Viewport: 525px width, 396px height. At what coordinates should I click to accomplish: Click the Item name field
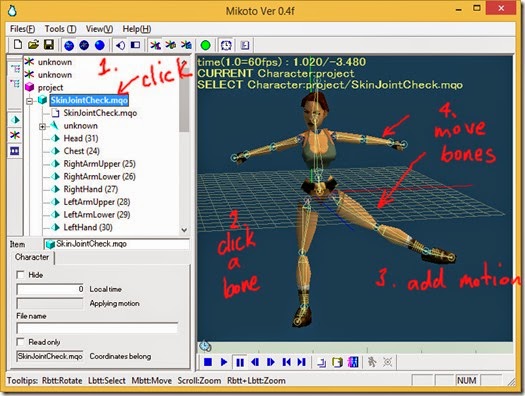(116, 244)
